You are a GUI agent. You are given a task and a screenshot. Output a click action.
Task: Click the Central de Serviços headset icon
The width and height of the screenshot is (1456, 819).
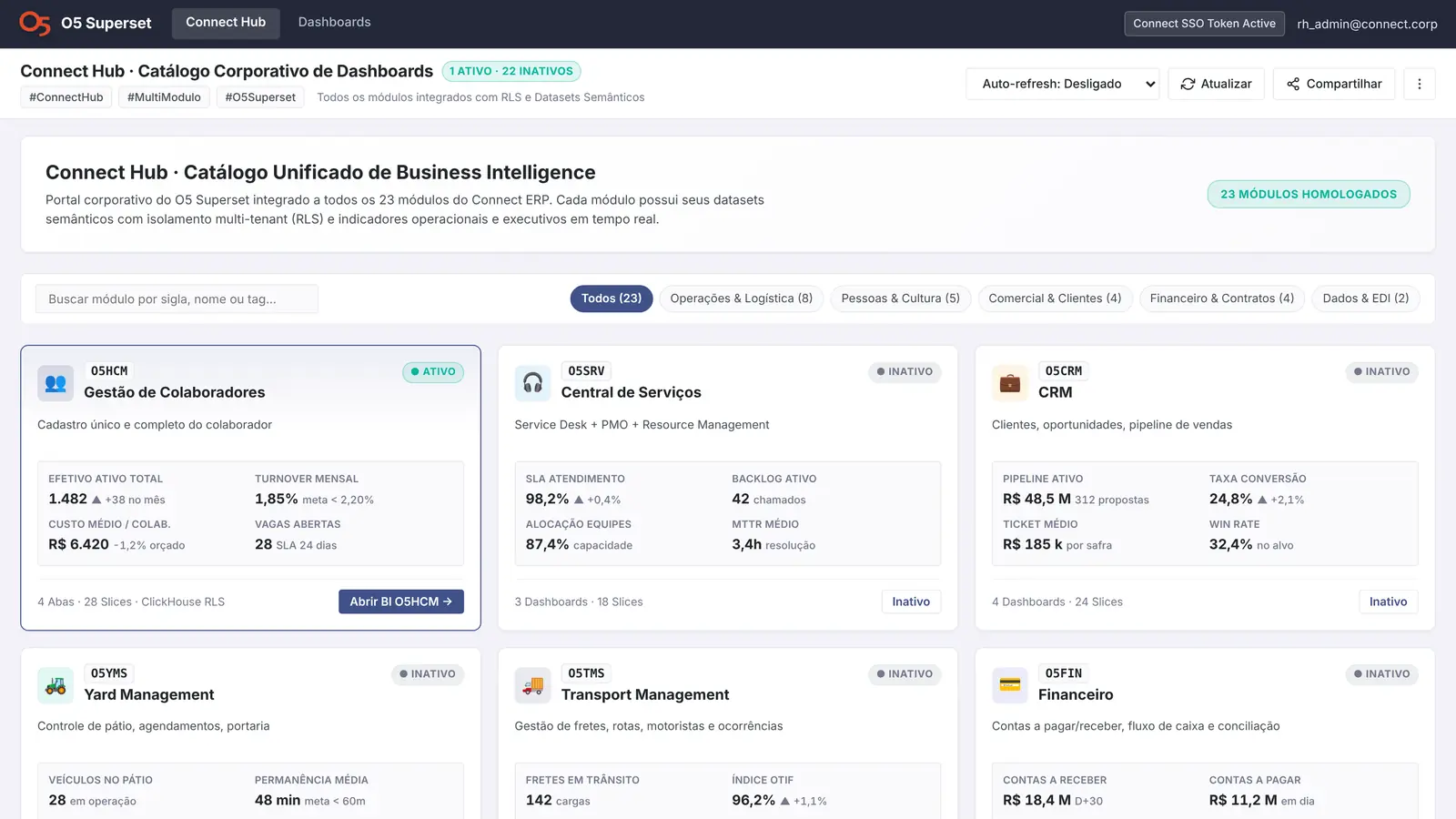pyautogui.click(x=532, y=383)
